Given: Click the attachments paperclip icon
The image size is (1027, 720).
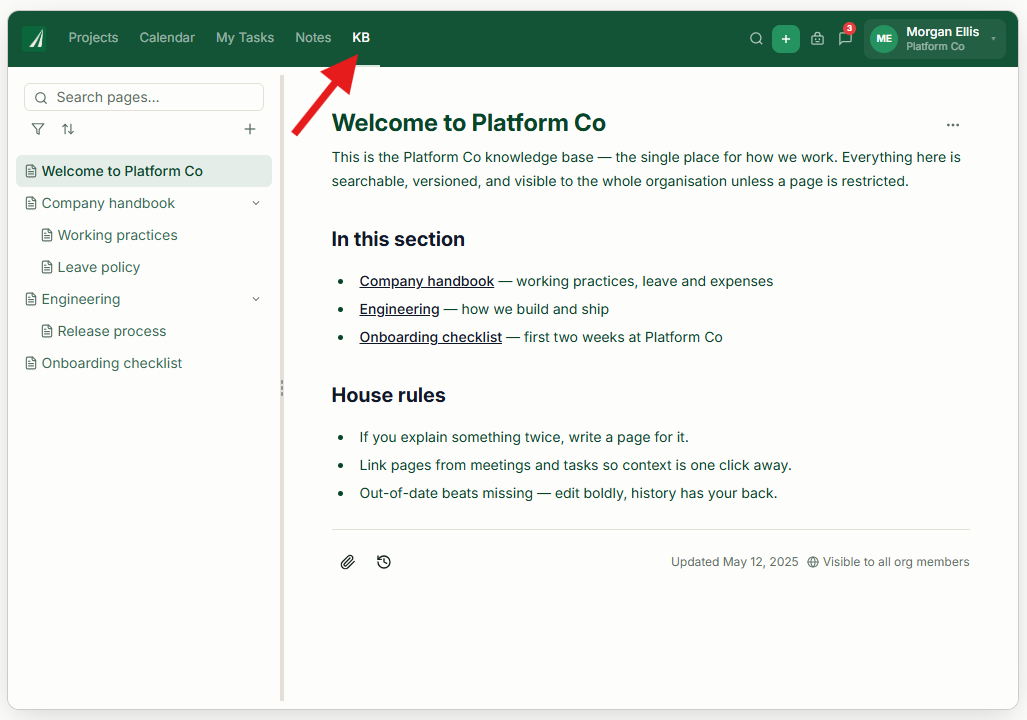Looking at the screenshot, I should (x=347, y=562).
